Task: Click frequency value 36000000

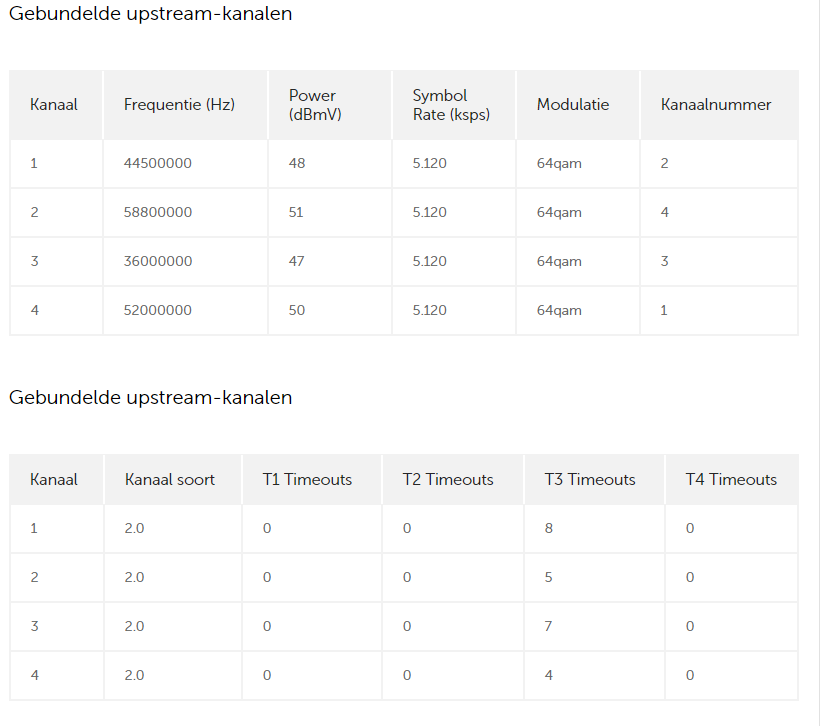Action: point(158,261)
